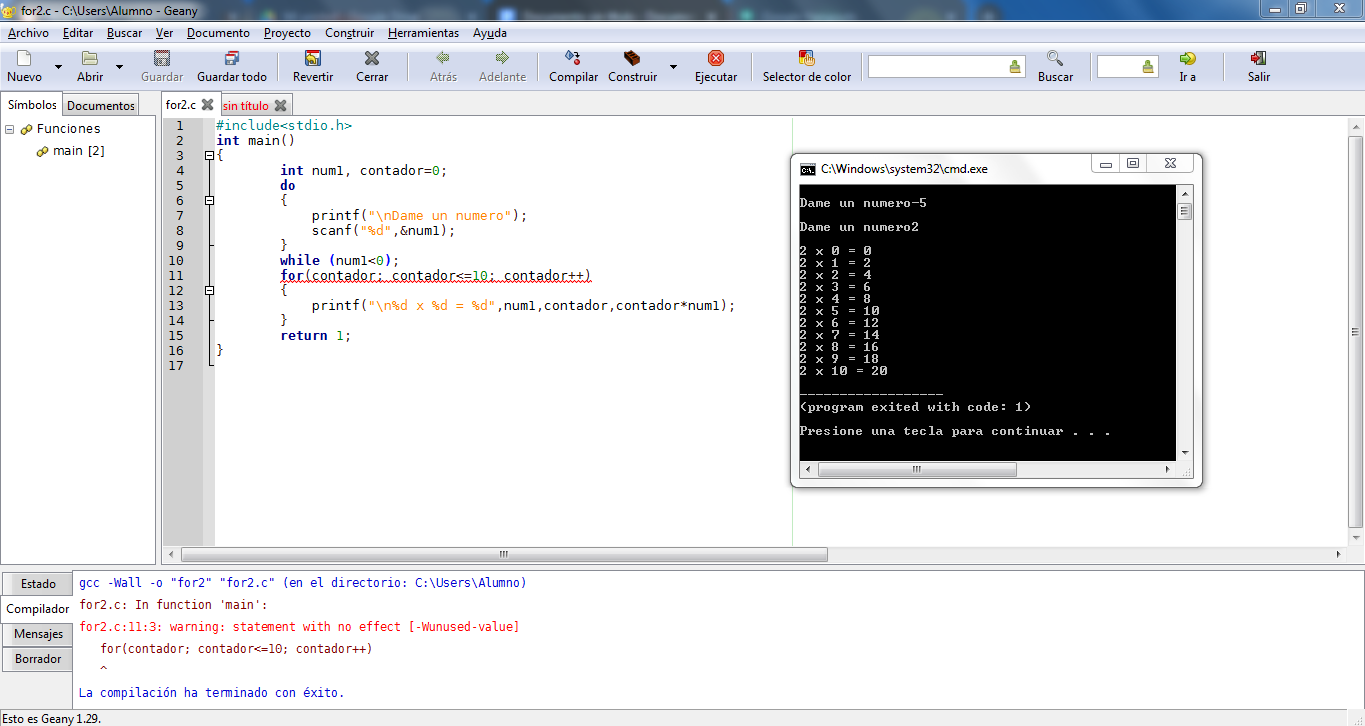Open the Buscar menu

tap(125, 33)
